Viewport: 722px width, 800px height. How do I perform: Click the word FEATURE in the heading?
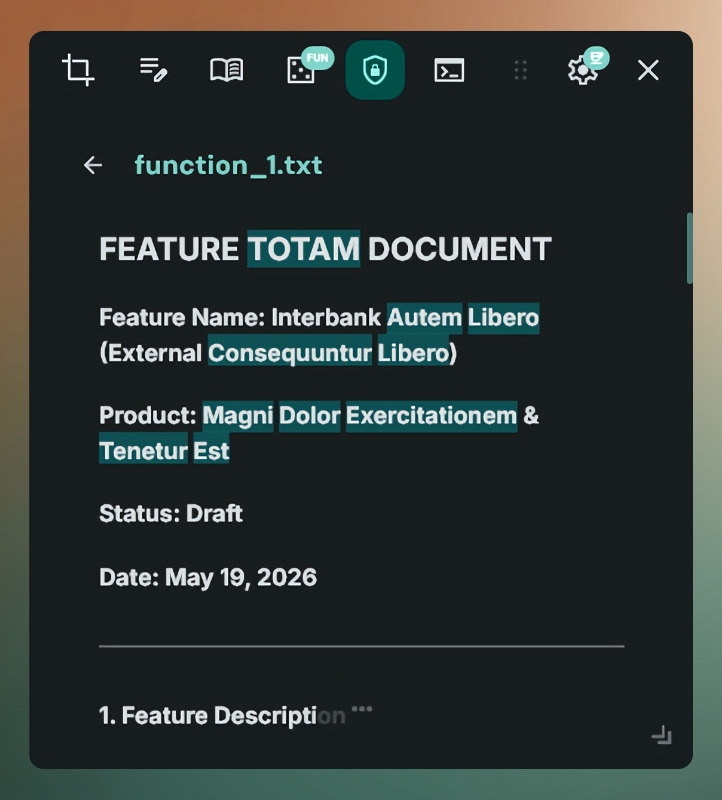(169, 249)
